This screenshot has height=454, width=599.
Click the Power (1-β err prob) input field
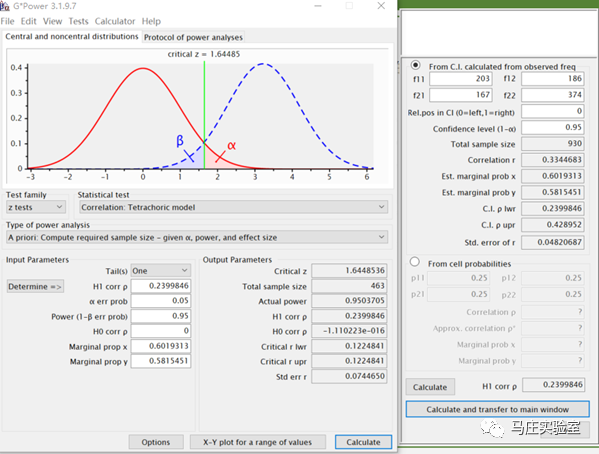(160, 316)
